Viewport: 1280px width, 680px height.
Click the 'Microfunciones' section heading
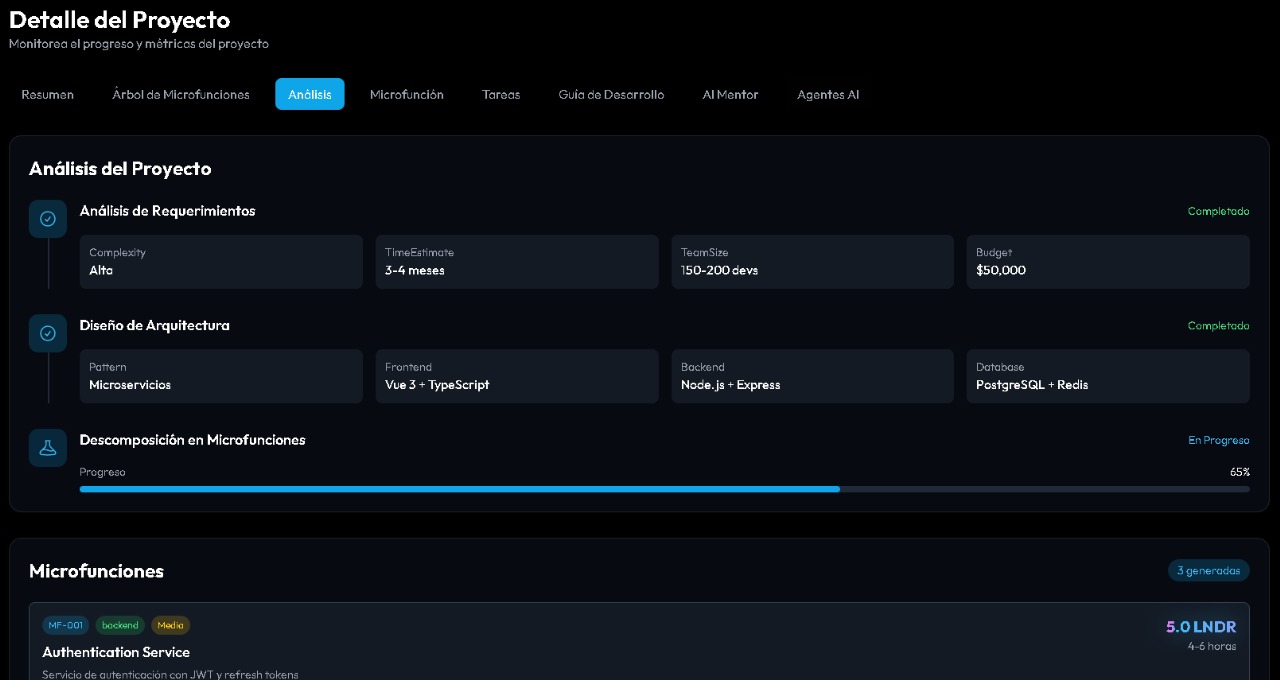point(96,571)
